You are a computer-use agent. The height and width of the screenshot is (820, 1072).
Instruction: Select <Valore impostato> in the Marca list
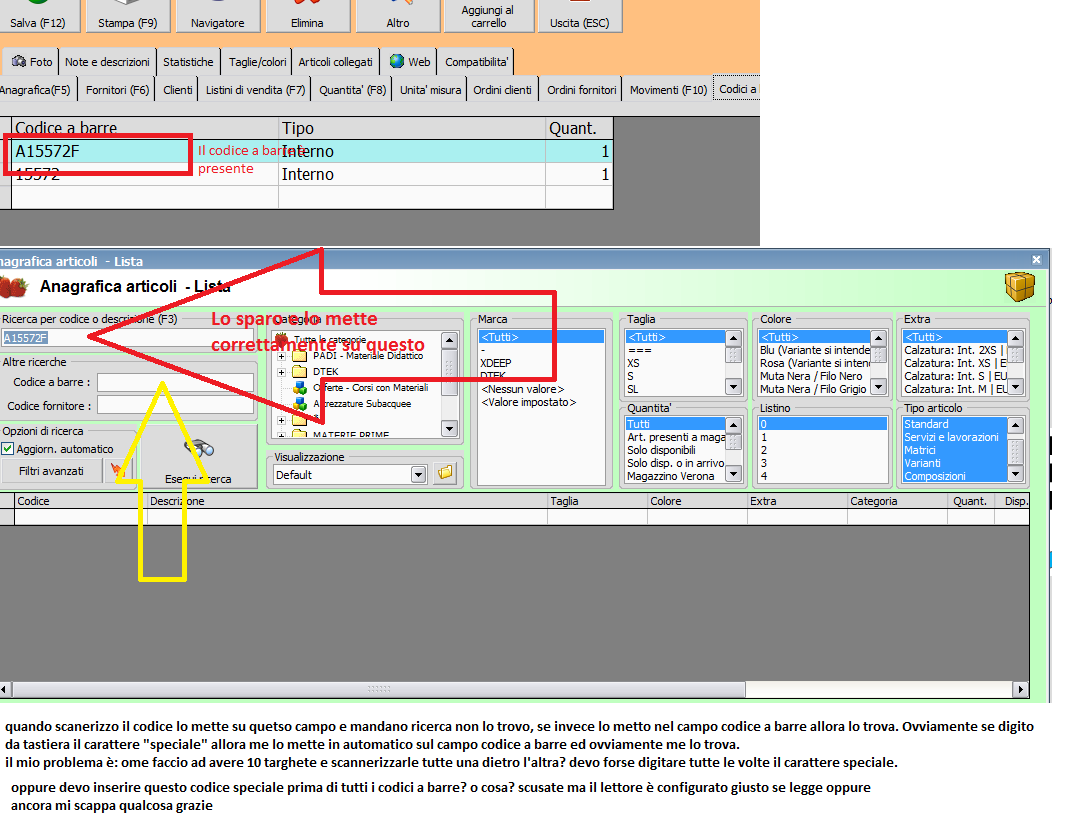[529, 402]
